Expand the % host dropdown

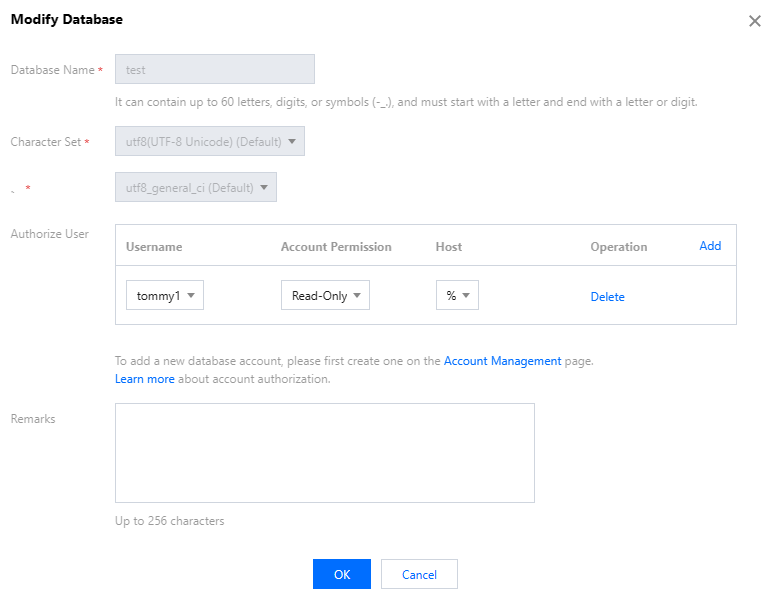(x=457, y=296)
